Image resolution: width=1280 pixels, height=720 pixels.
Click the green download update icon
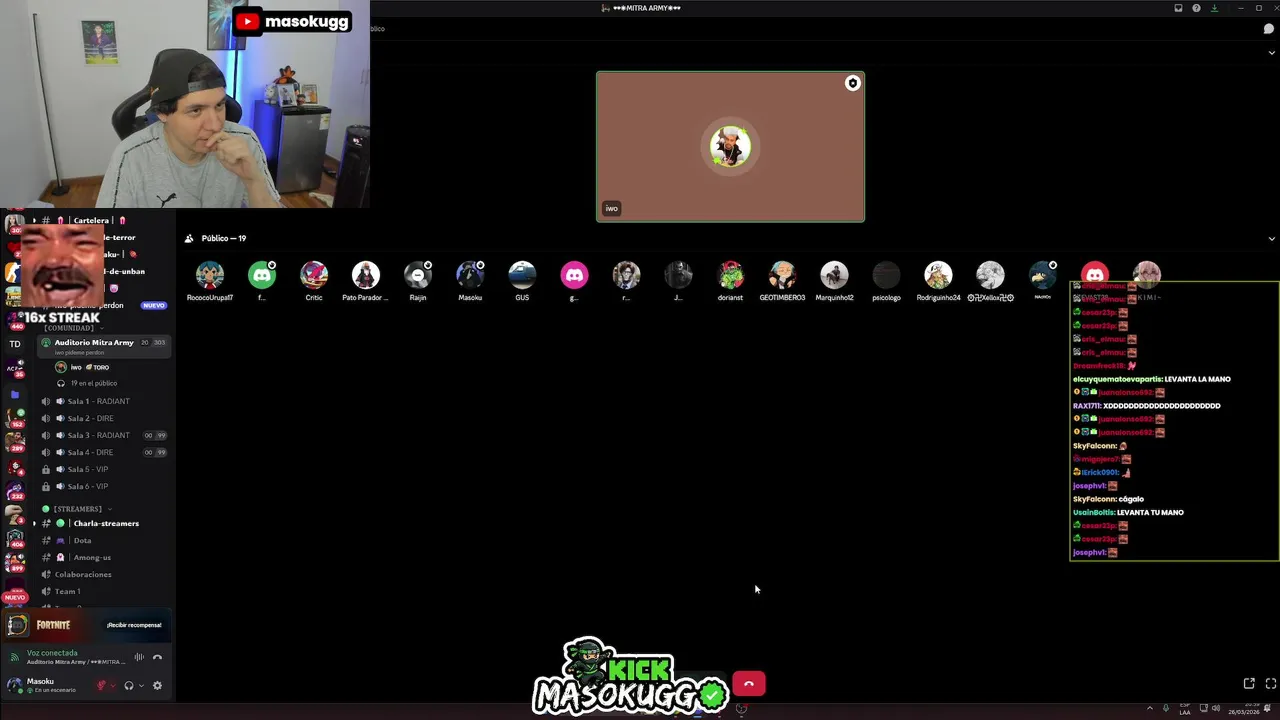point(1215,8)
